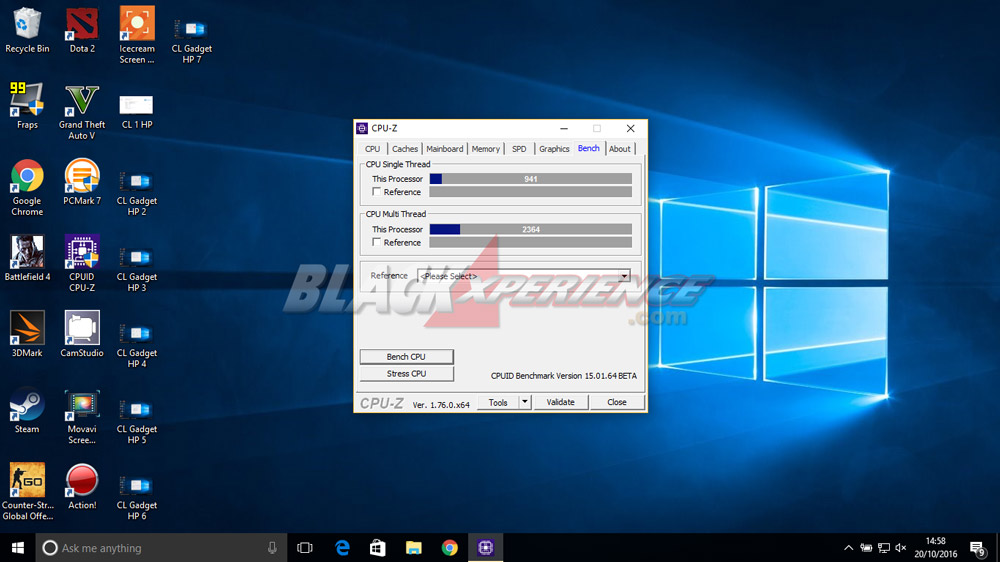Click the Cortana microphone icon

pos(272,547)
